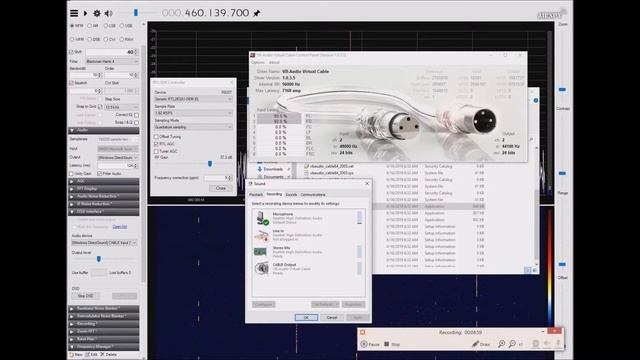Open audio Output device dropdown
The image size is (640, 360).
(118, 158)
